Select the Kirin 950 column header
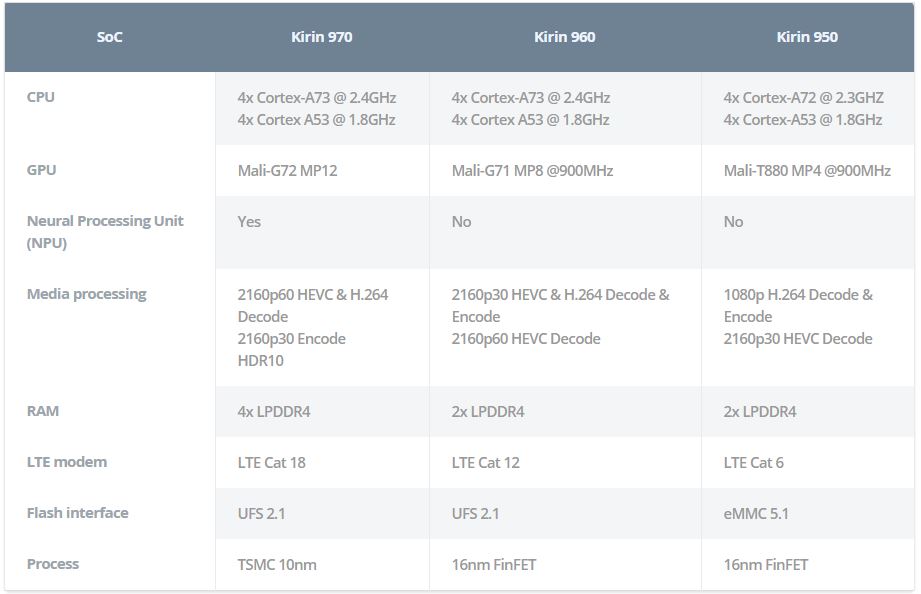Viewport: 921px width, 594px height. pos(807,37)
